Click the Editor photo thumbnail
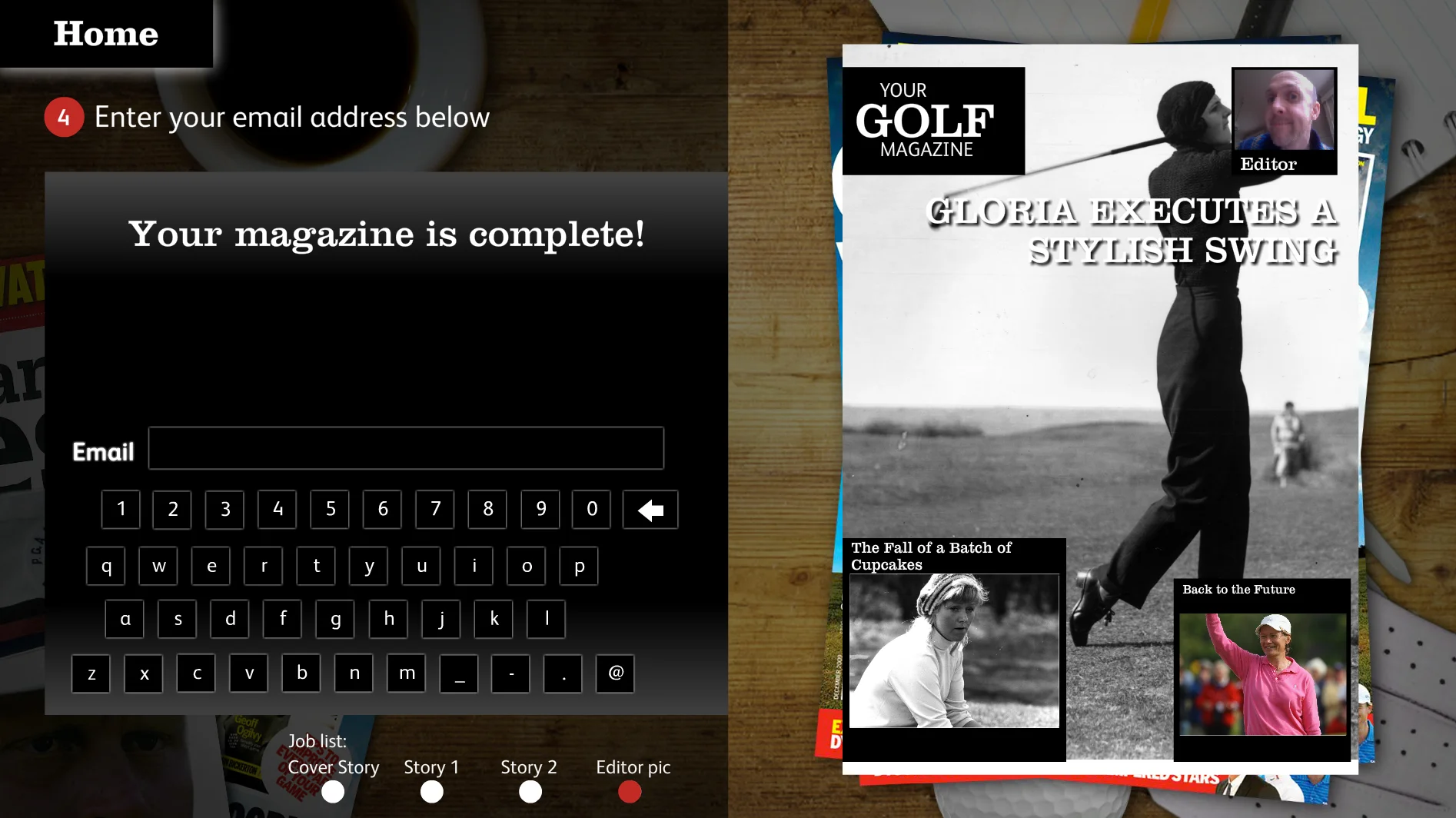This screenshot has width=1456, height=818. pos(1284,110)
